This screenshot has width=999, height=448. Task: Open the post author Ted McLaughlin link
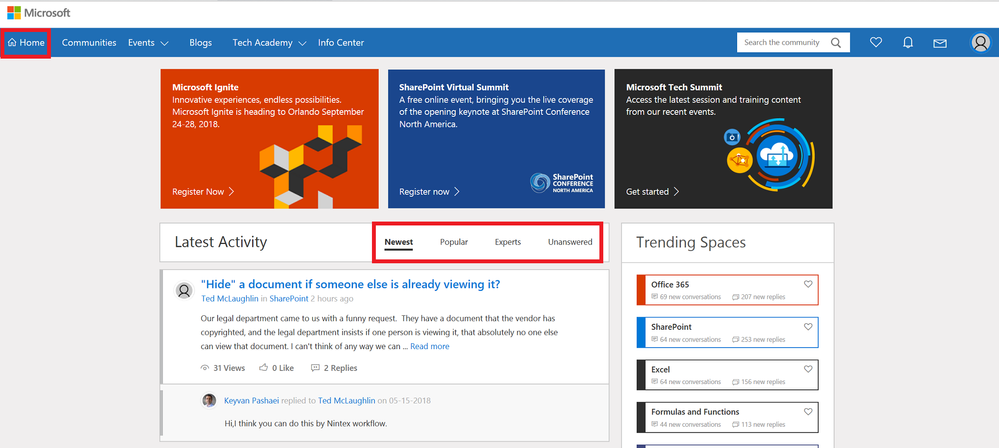[230, 298]
